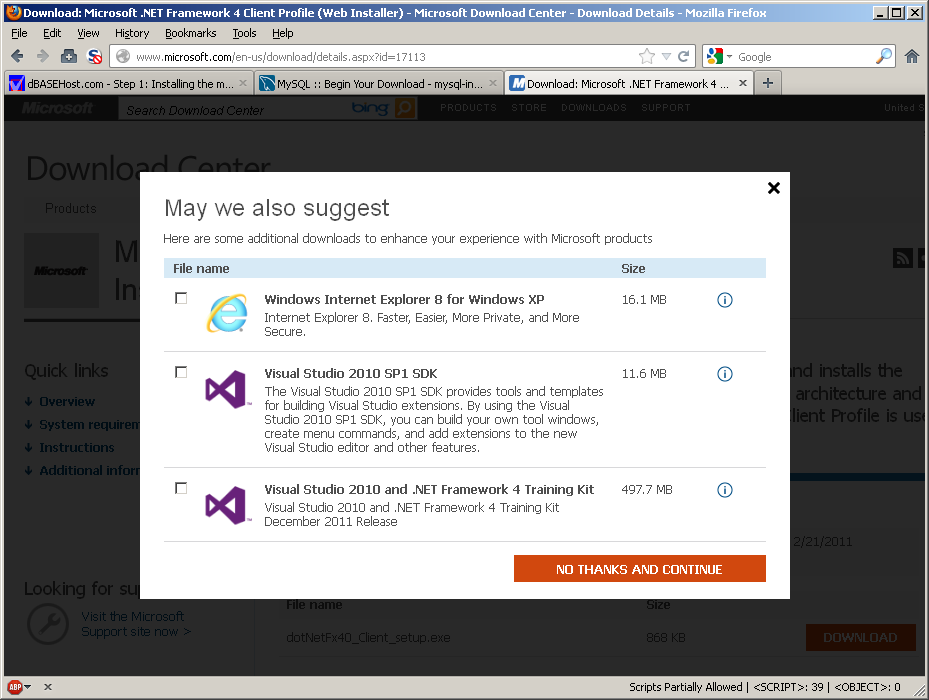
Task: Open the NoScript S icon in toolbar
Action: pyautogui.click(x=94, y=56)
